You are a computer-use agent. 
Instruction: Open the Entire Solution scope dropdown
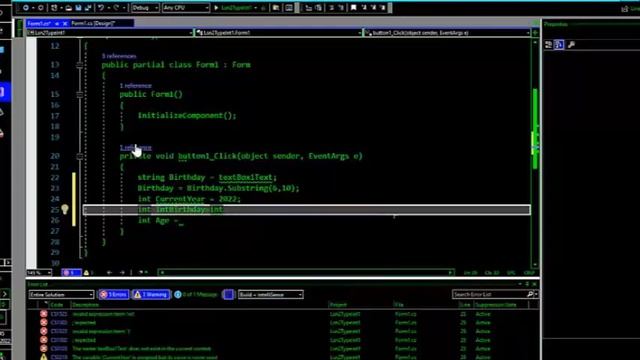[61, 295]
